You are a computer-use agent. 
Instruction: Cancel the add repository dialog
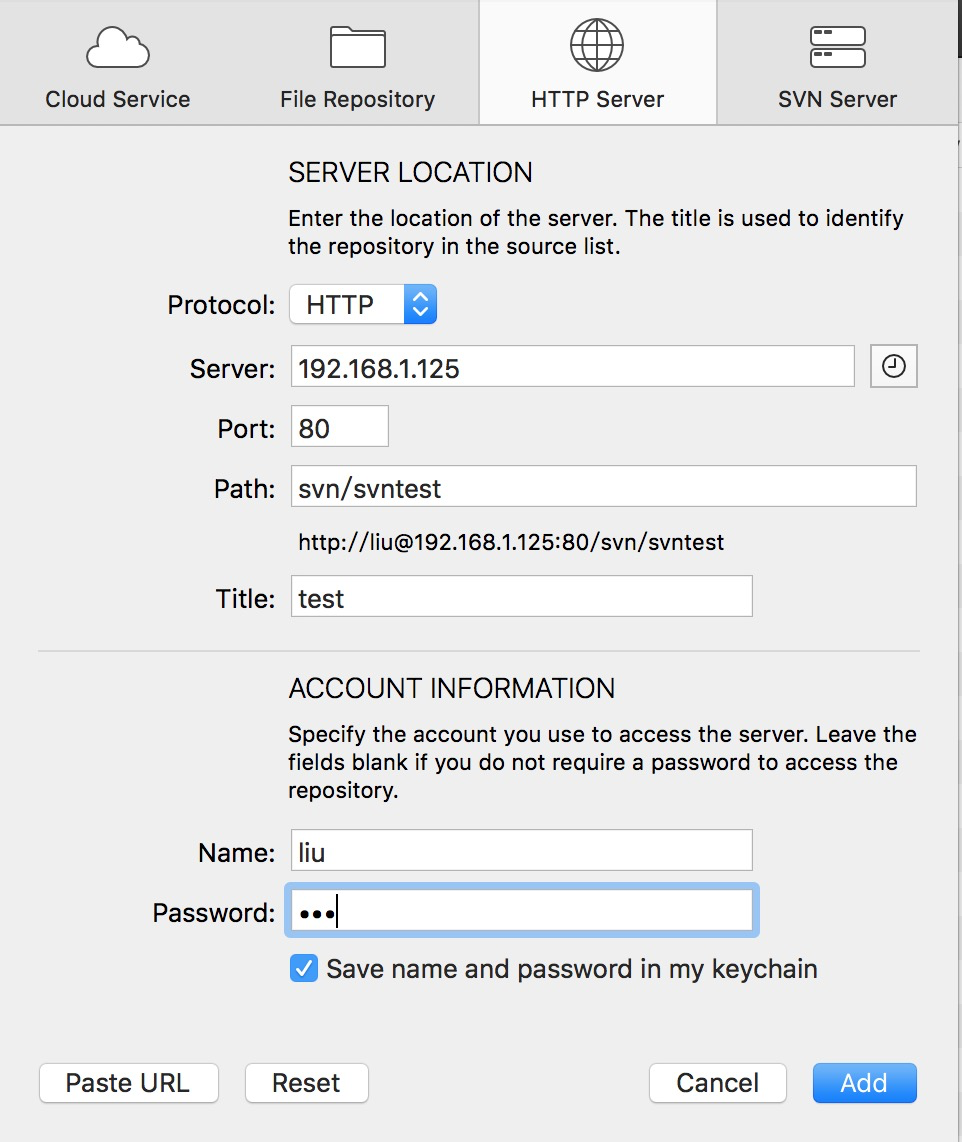click(717, 1083)
